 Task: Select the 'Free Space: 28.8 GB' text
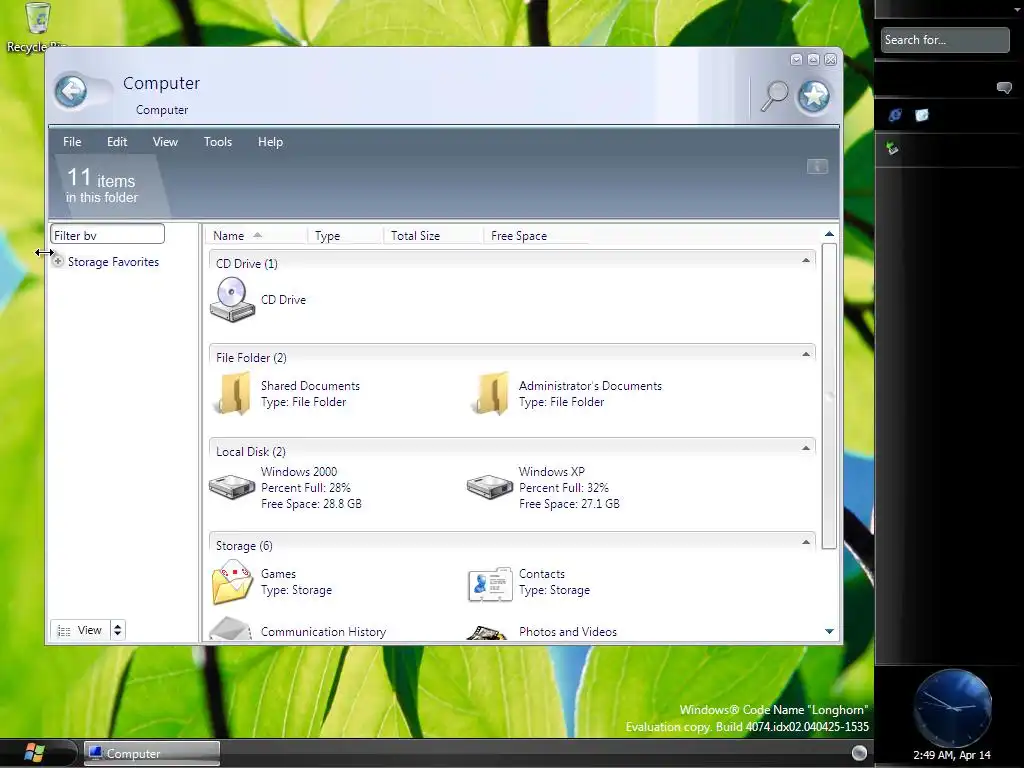pyautogui.click(x=311, y=504)
